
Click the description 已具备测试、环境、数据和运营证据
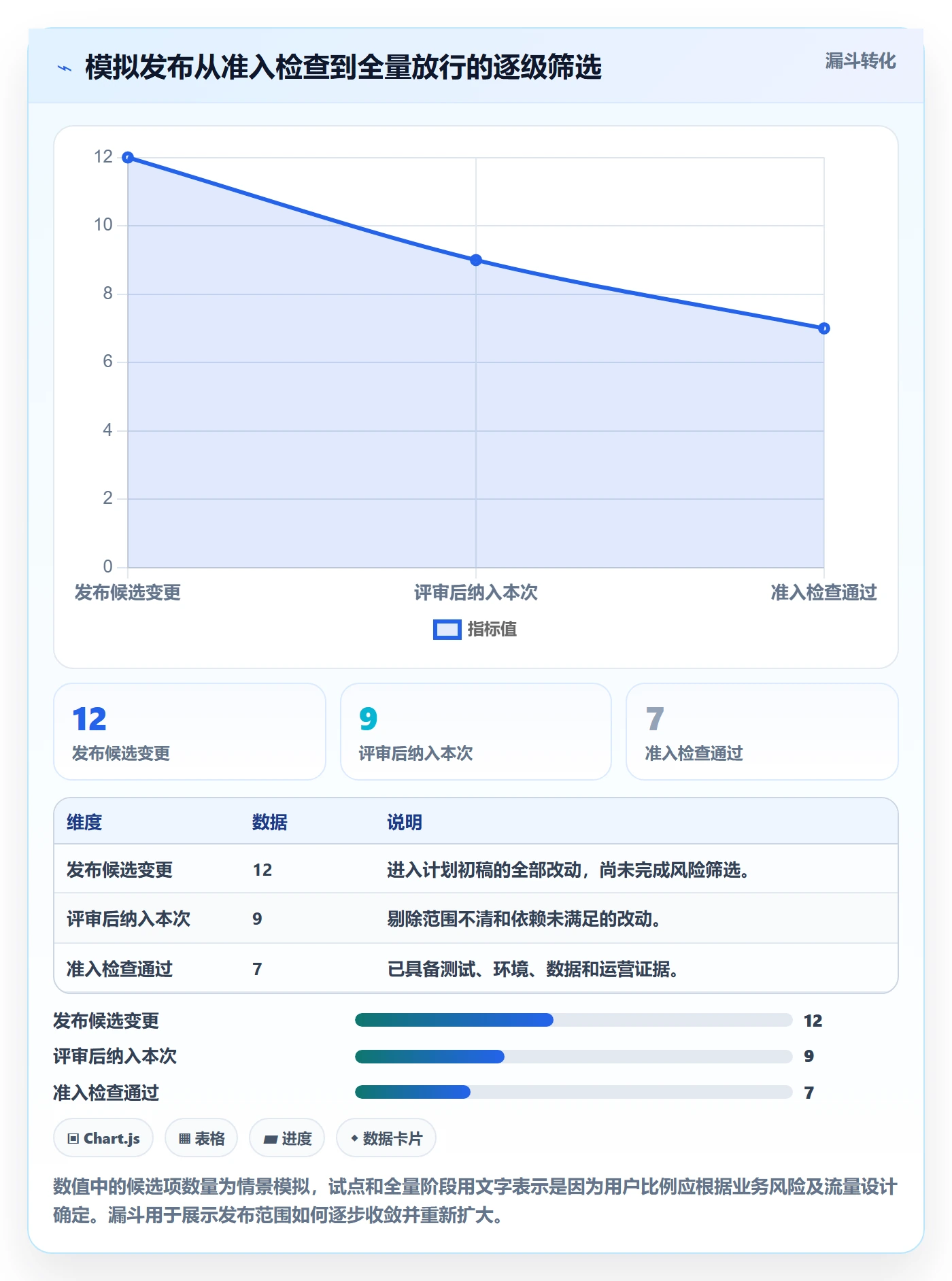533,969
